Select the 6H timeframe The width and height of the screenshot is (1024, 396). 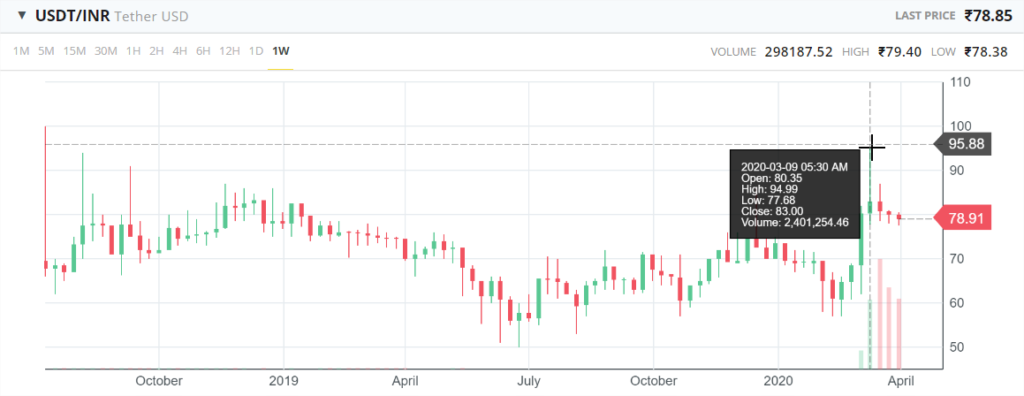203,51
